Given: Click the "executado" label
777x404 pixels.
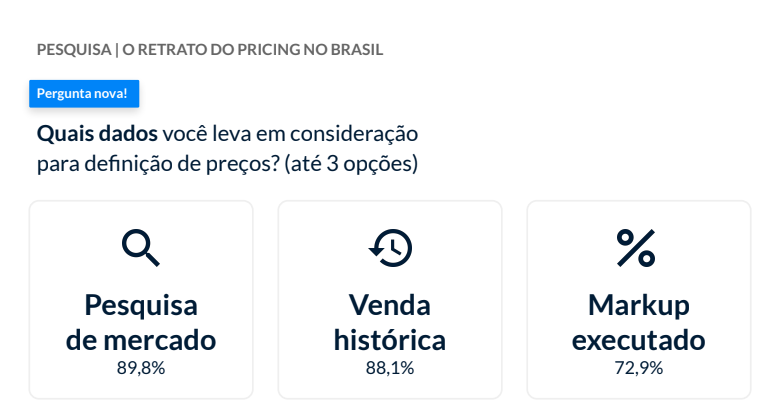Looking at the screenshot, I should (639, 339).
